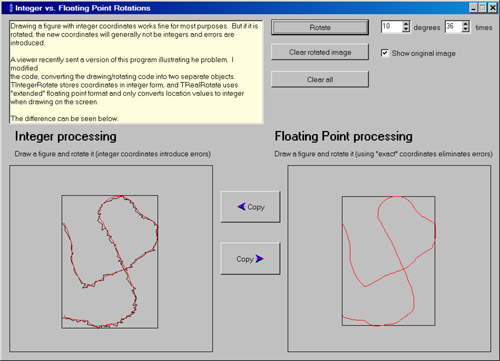Click the Clear all button
This screenshot has height=361, width=500.
point(320,79)
